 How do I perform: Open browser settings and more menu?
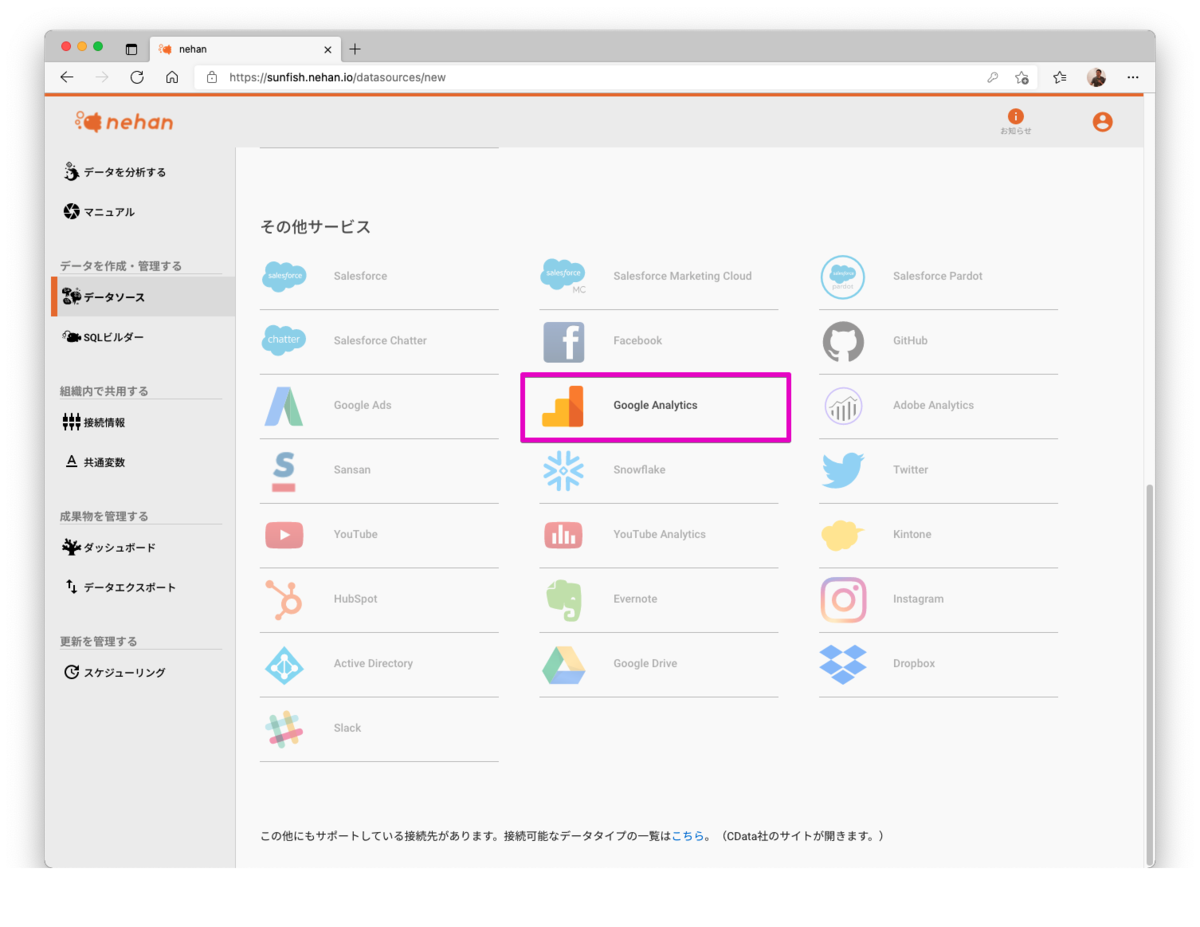1133,77
